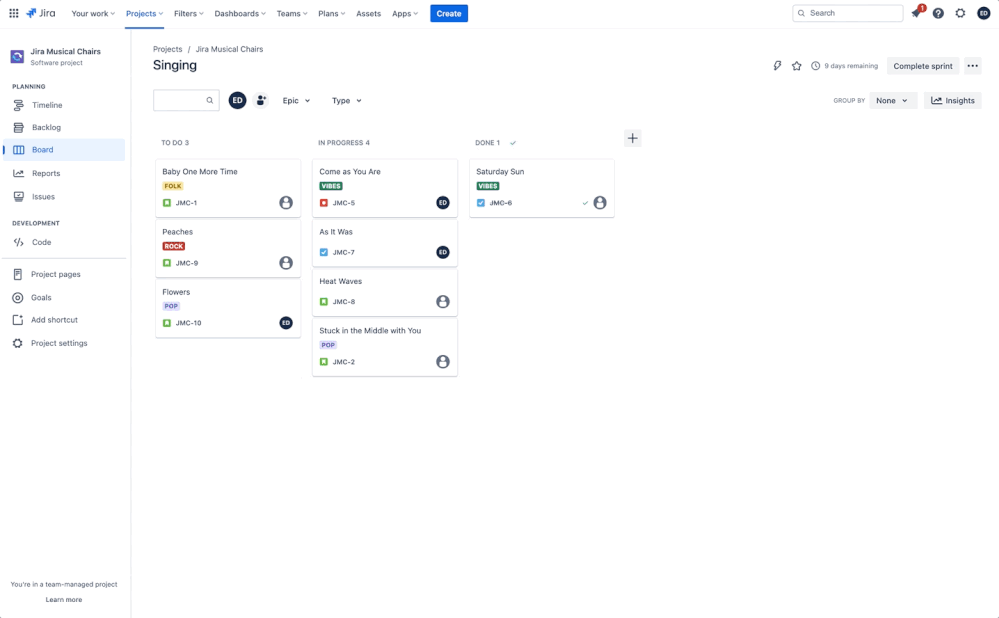Open the Heat Waves card title
This screenshot has height=618, width=999.
coord(340,281)
